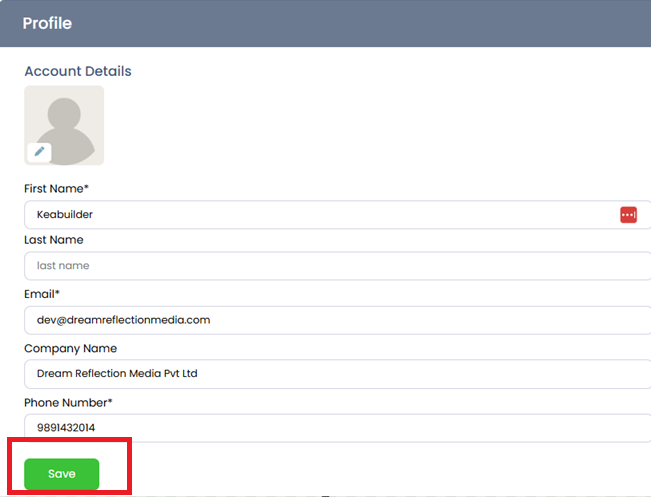The width and height of the screenshot is (651, 497).
Task: Click the Profile title in header
Action: click(47, 23)
